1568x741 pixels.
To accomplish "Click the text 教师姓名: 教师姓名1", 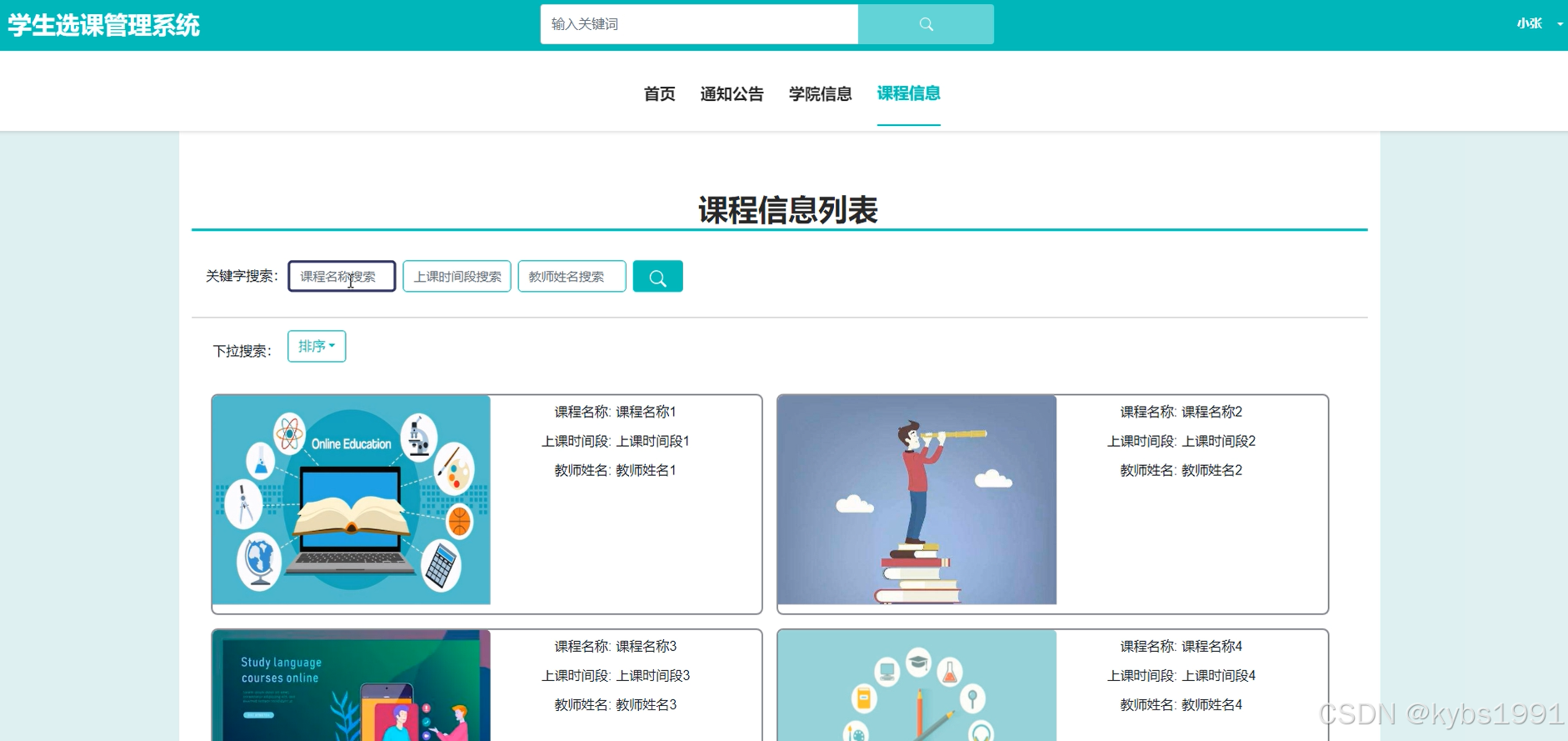I will pyautogui.click(x=616, y=470).
